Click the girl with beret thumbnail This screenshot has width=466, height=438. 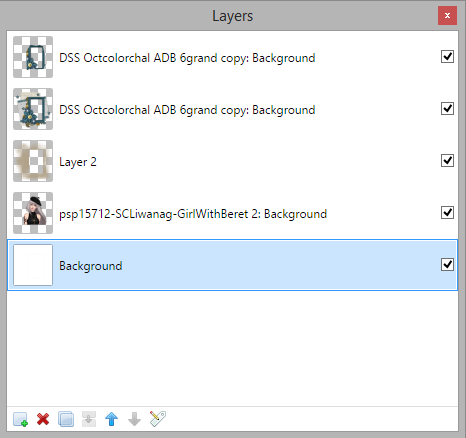pyautogui.click(x=33, y=213)
